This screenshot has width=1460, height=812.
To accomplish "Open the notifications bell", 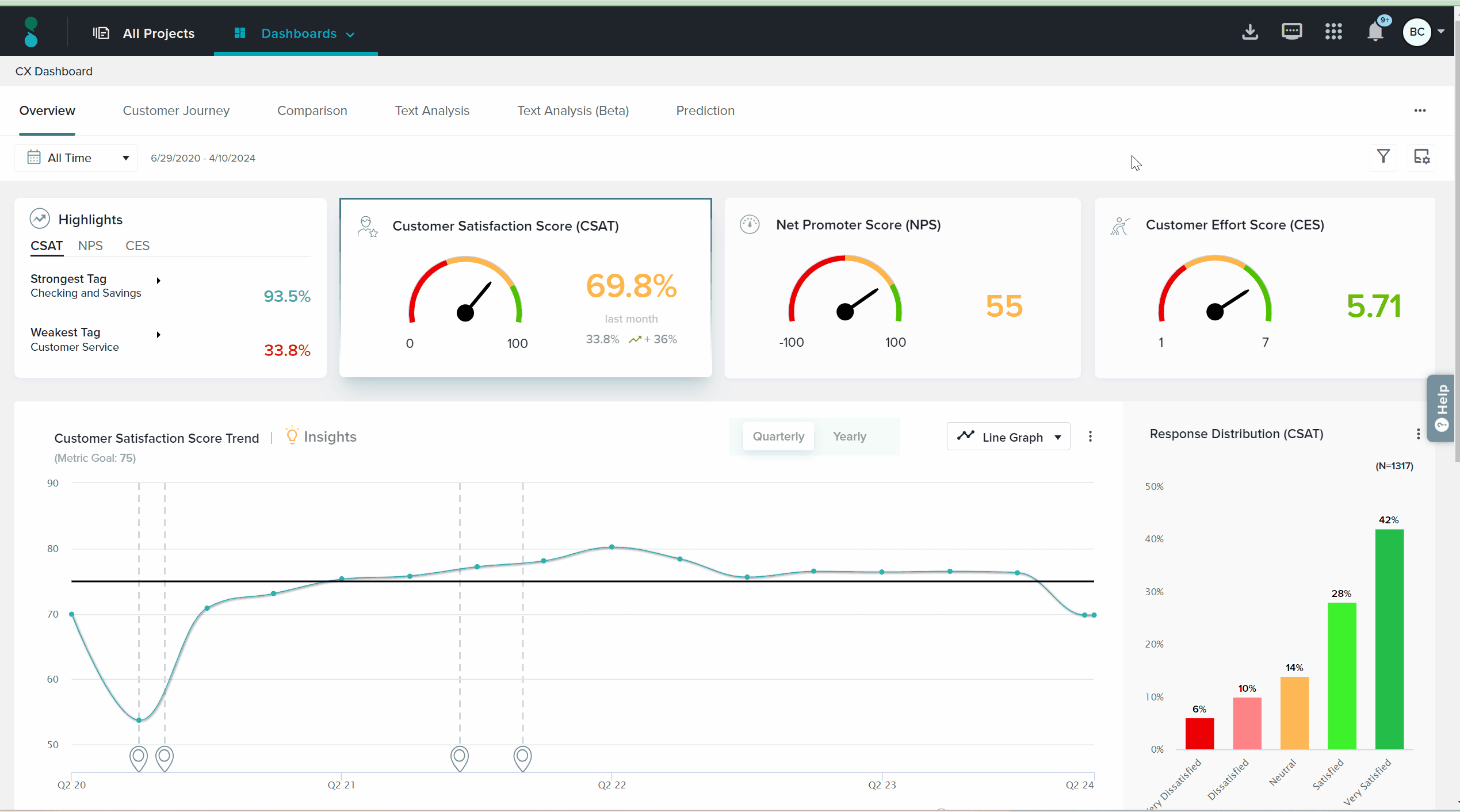I will [x=1375, y=32].
